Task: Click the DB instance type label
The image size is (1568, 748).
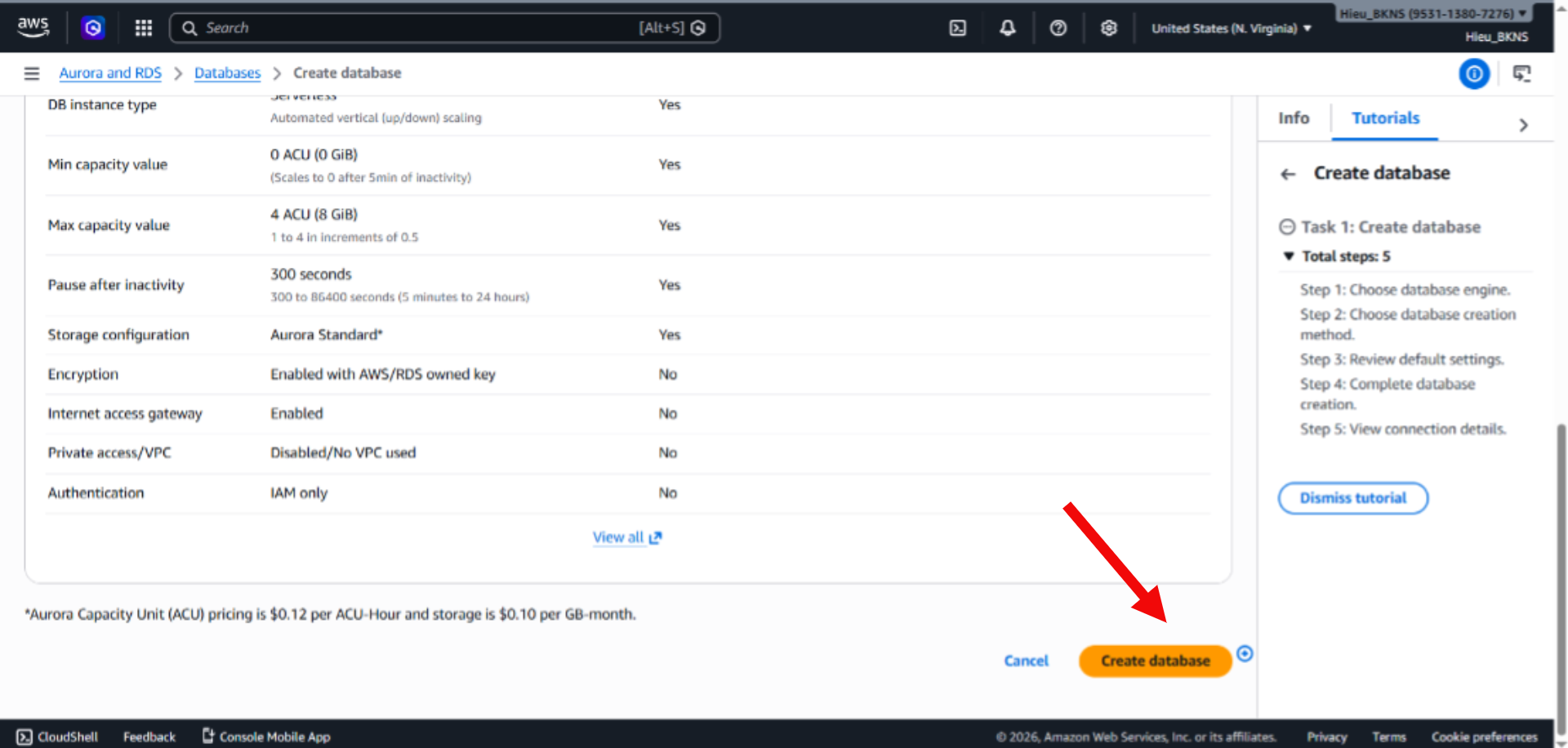Action: click(x=102, y=105)
